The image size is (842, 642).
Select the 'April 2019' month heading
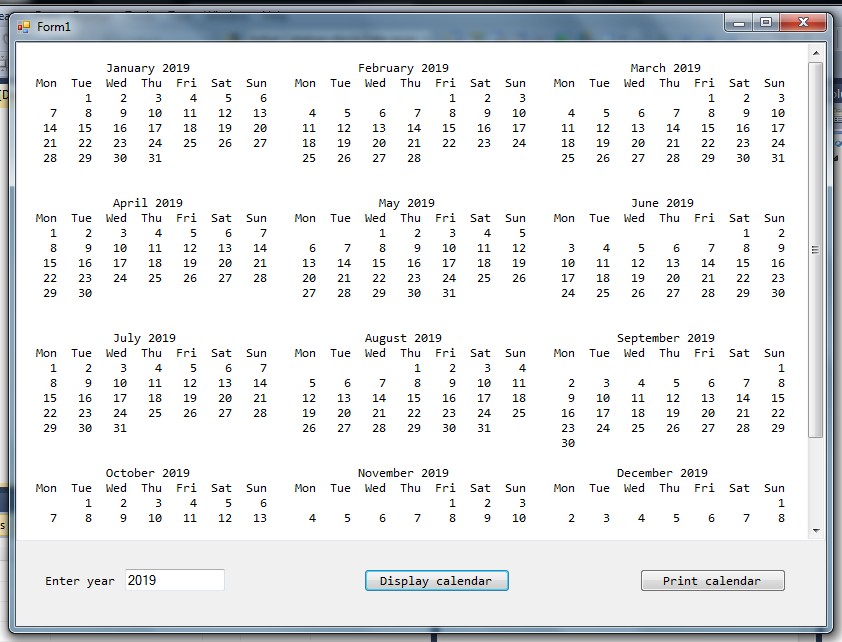tap(148, 203)
